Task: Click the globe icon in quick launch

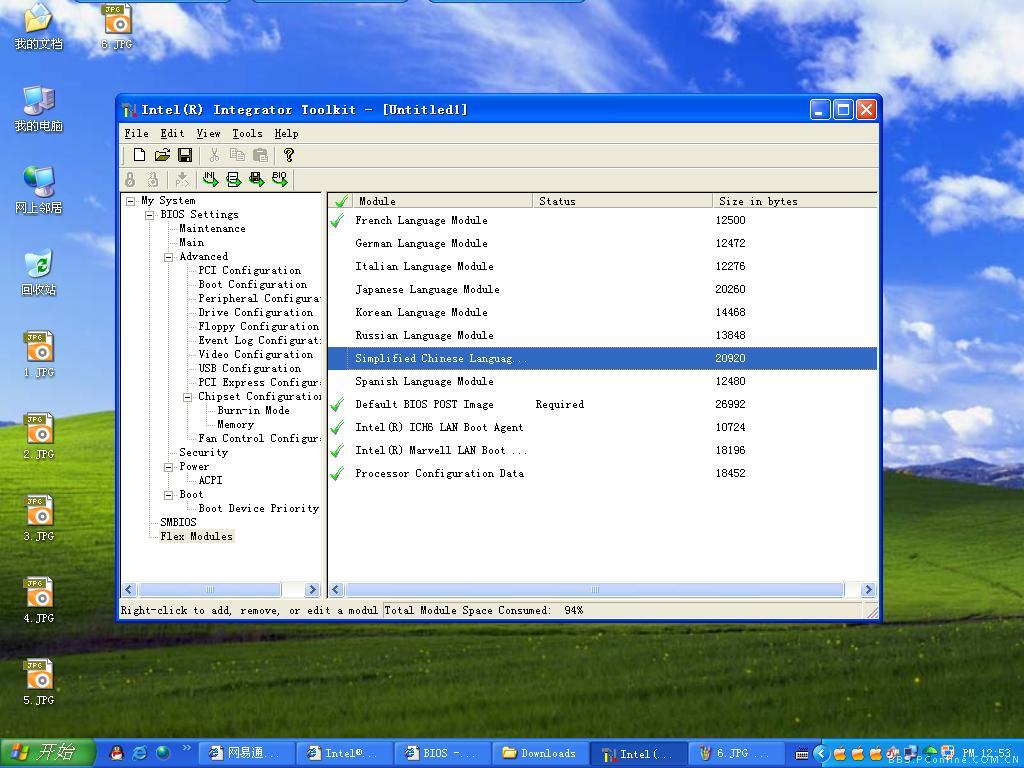Action: [x=163, y=753]
